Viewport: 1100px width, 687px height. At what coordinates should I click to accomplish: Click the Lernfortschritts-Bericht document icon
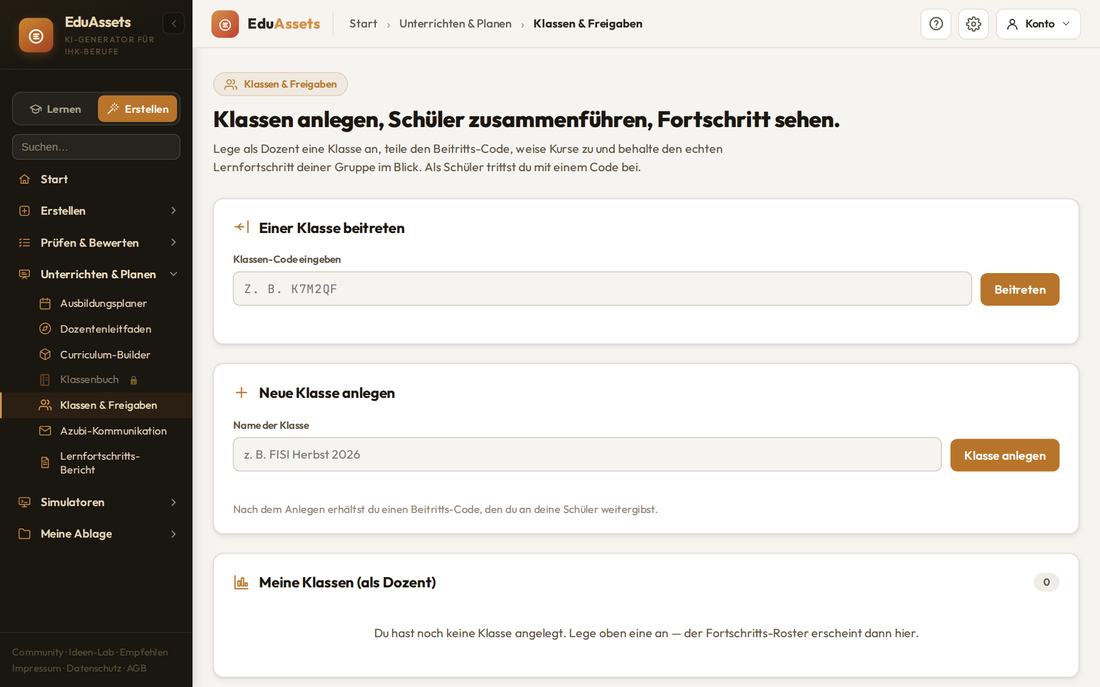(45, 462)
